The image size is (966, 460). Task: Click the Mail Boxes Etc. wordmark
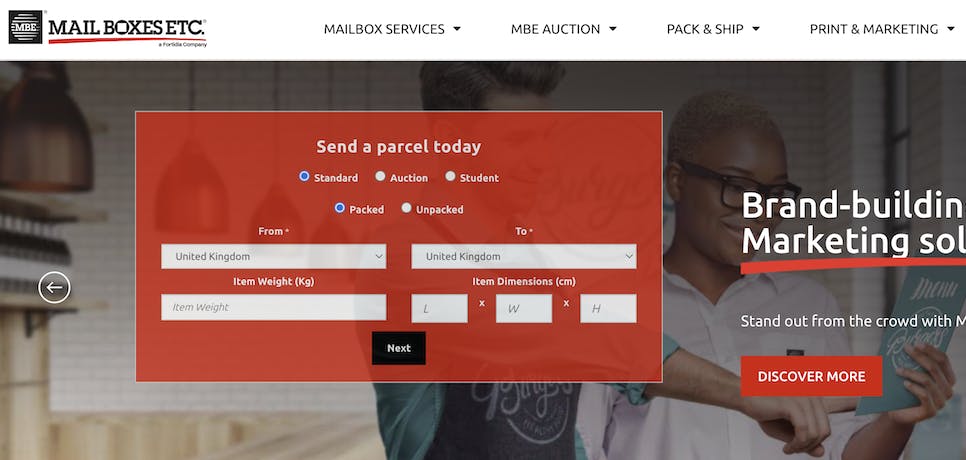pos(127,30)
